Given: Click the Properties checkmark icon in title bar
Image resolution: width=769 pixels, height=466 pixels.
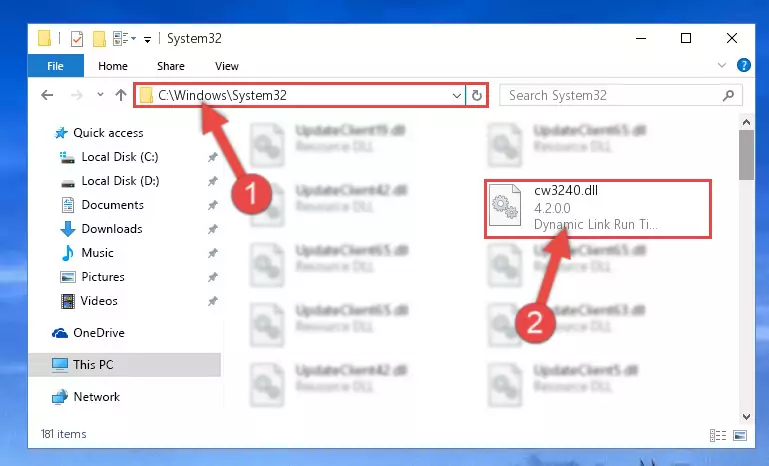Looking at the screenshot, I should (77, 39).
